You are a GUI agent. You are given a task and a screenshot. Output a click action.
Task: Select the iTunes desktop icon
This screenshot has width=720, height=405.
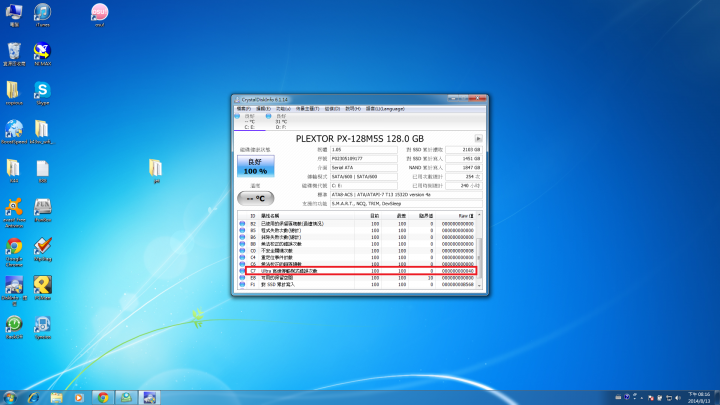(x=42, y=15)
